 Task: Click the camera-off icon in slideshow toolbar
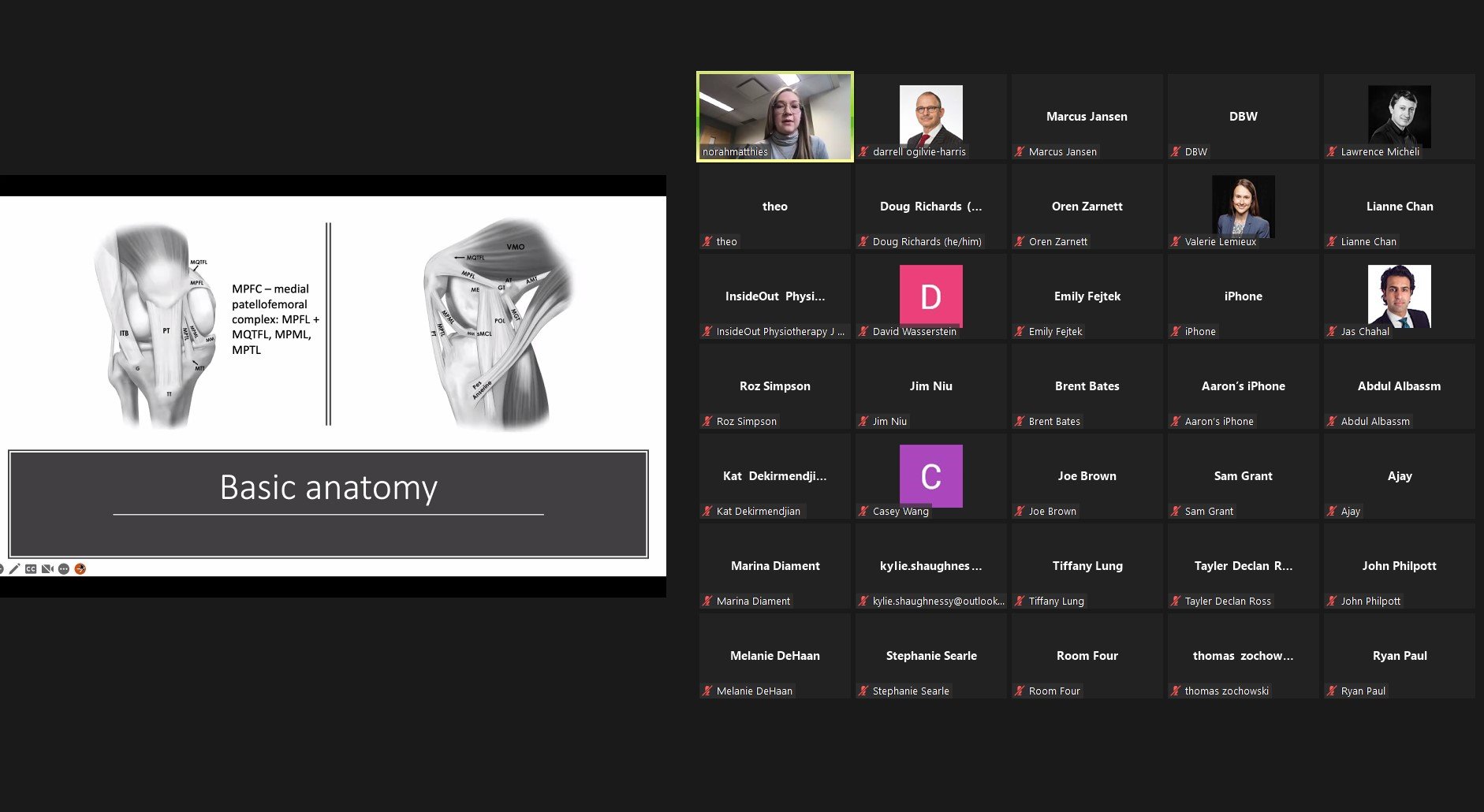coord(47,568)
